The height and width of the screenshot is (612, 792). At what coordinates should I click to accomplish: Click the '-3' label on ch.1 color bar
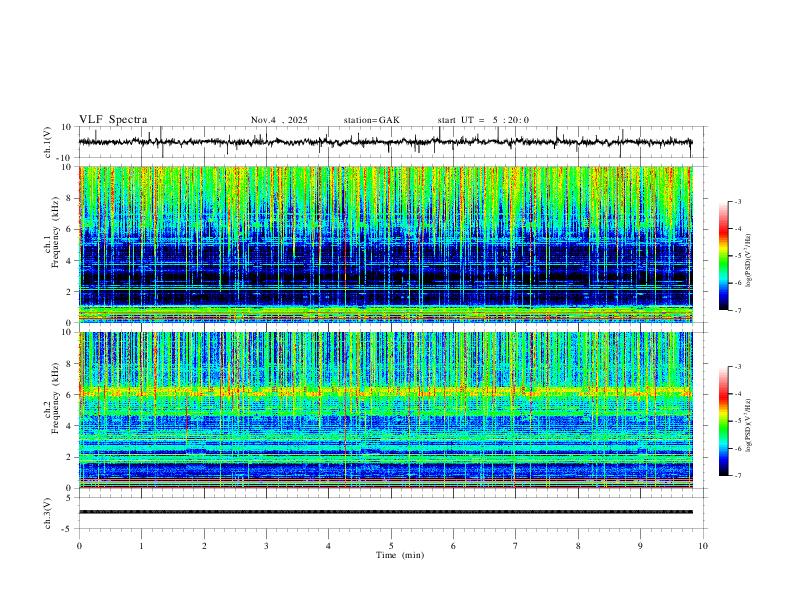737,201
